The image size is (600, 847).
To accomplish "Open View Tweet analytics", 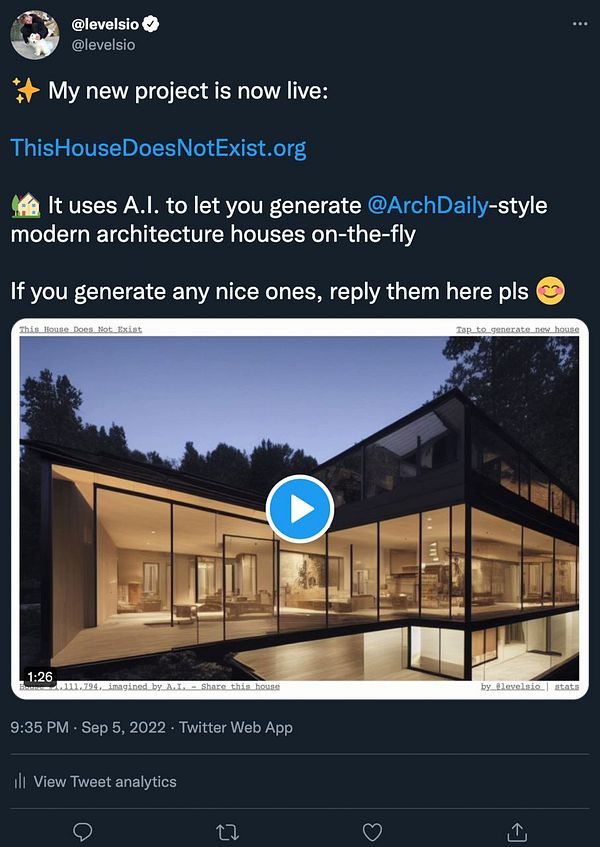I will [x=105, y=781].
